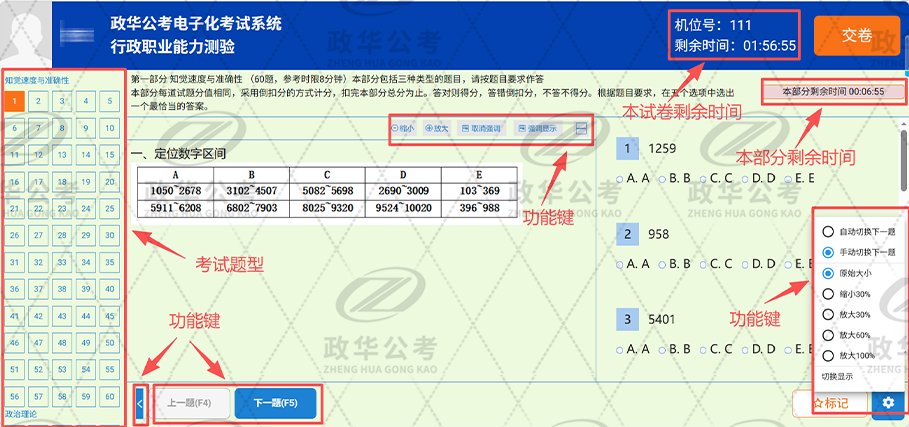Jump to question 28 in navigator
This screenshot has height=427, width=909.
point(62,236)
